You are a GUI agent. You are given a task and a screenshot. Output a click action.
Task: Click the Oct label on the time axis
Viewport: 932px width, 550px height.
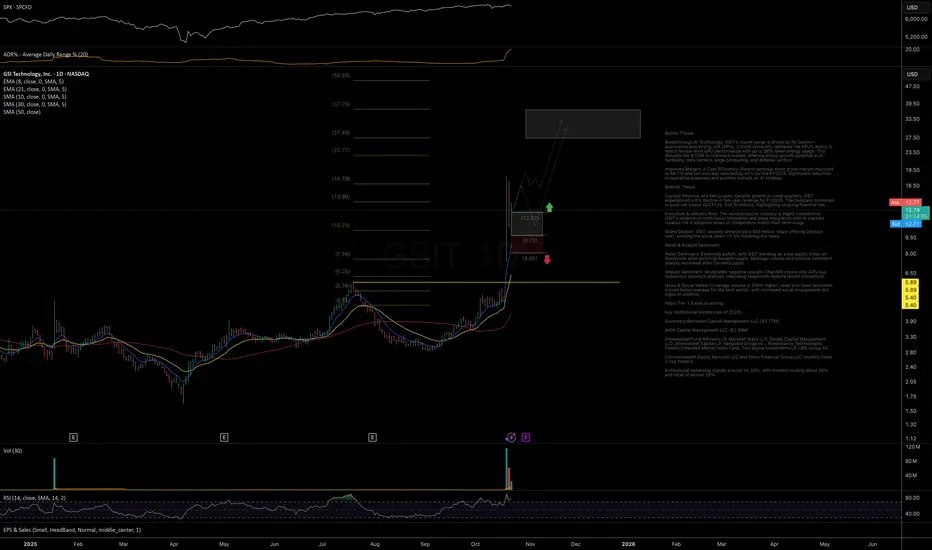[x=475, y=544]
